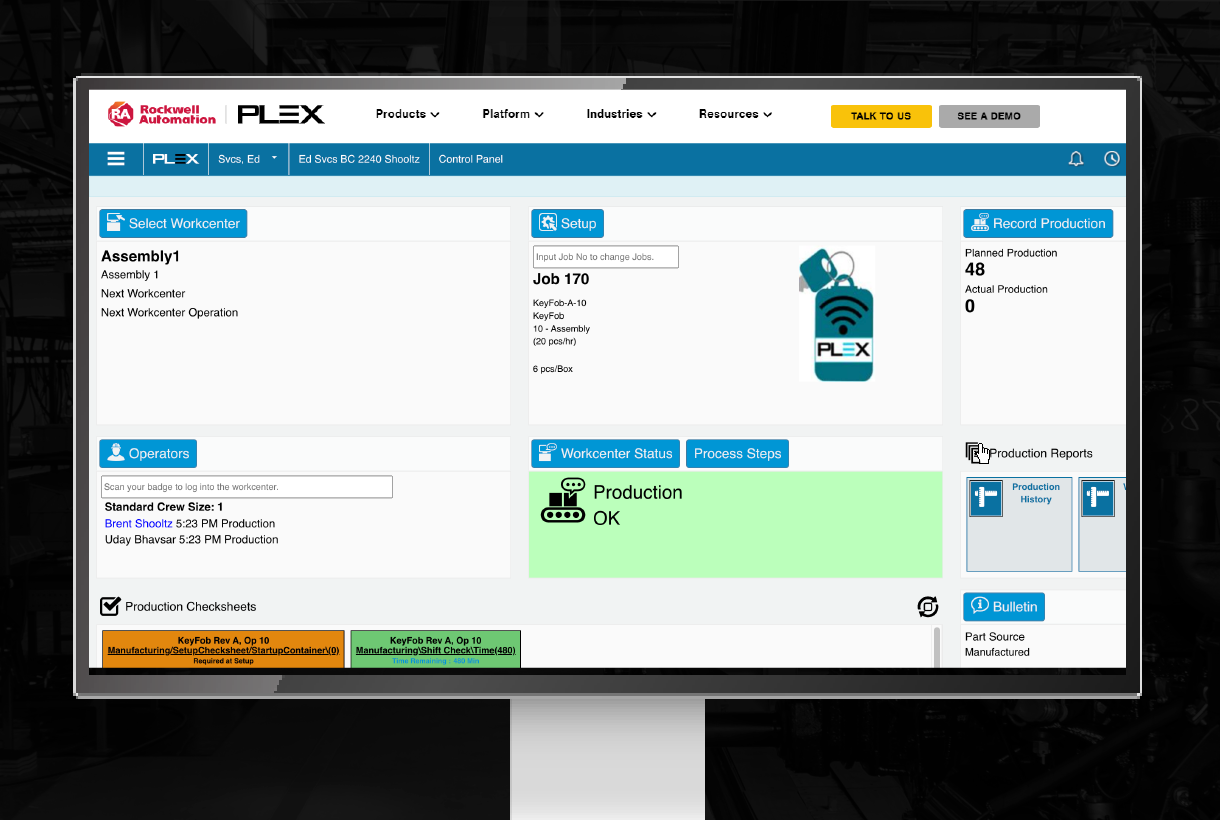The image size is (1220, 820).
Task: Open the orange StartupContainer checksheet
Action: 223,649
